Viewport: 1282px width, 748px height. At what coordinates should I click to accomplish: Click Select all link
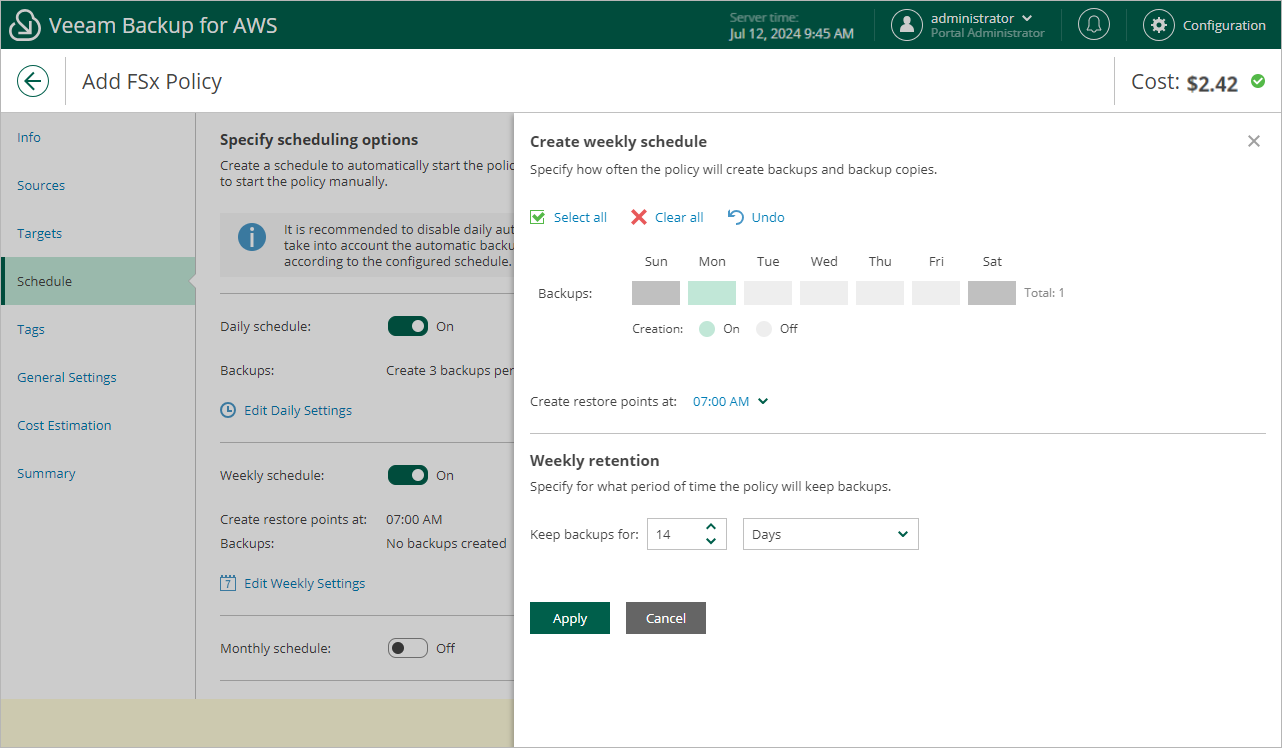(580, 217)
